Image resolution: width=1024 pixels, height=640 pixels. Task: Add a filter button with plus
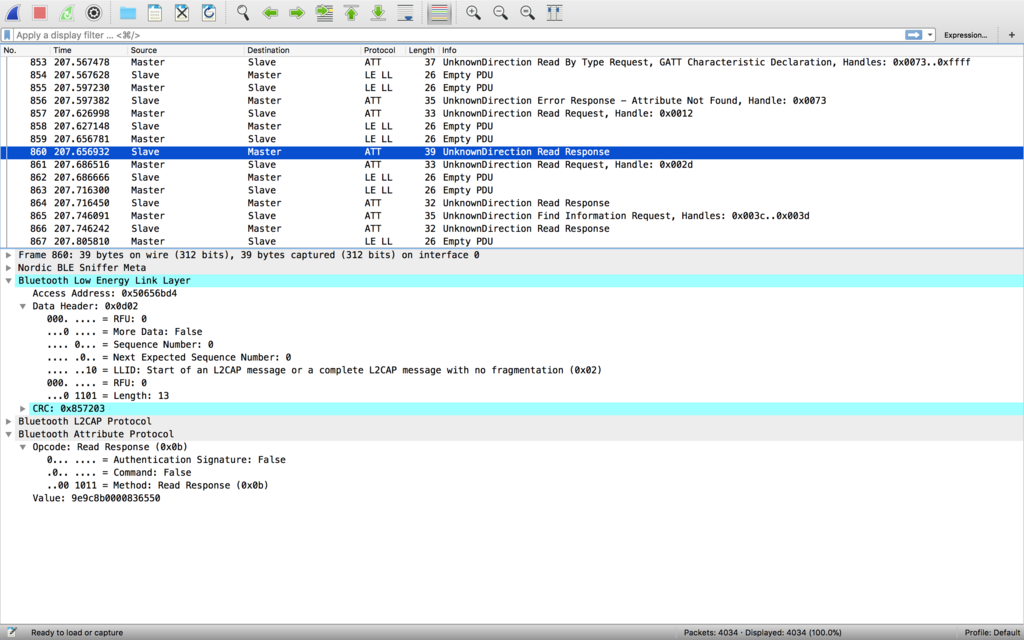tap(1012, 35)
